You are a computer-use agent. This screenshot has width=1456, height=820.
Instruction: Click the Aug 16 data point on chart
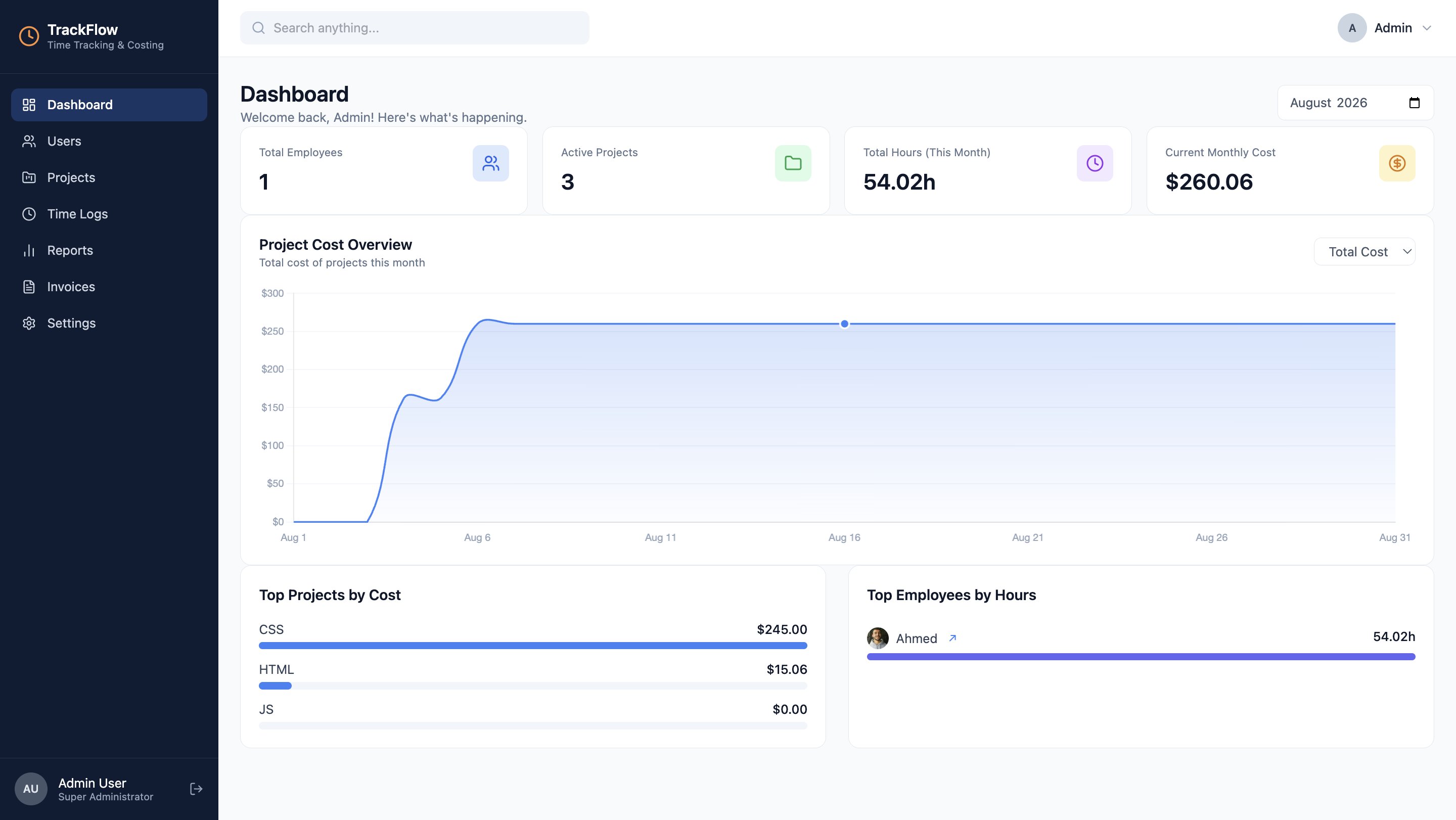tap(844, 324)
